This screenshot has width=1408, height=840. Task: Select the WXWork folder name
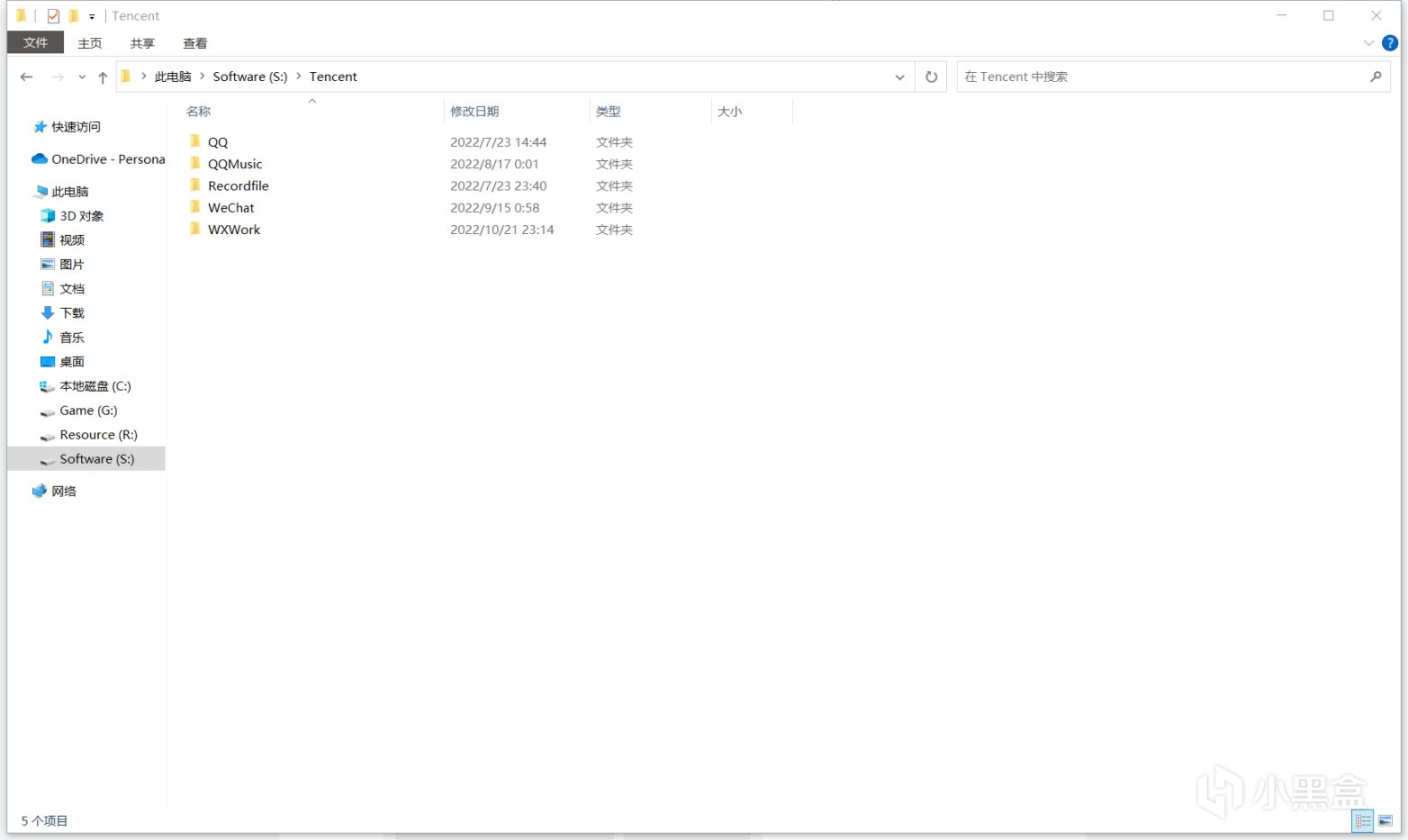pyautogui.click(x=234, y=230)
